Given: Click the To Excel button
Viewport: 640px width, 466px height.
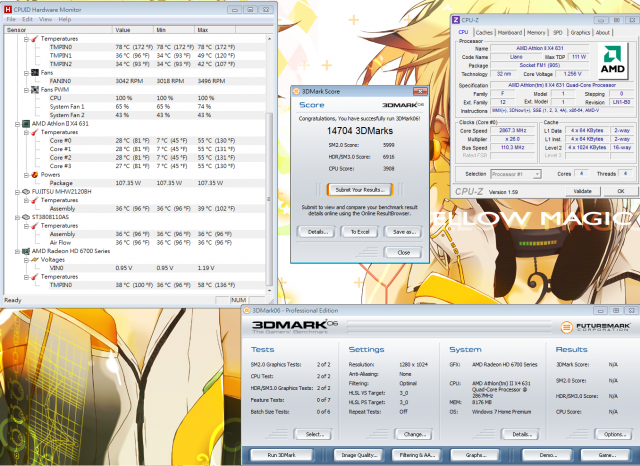Looking at the screenshot, I should point(360,232).
